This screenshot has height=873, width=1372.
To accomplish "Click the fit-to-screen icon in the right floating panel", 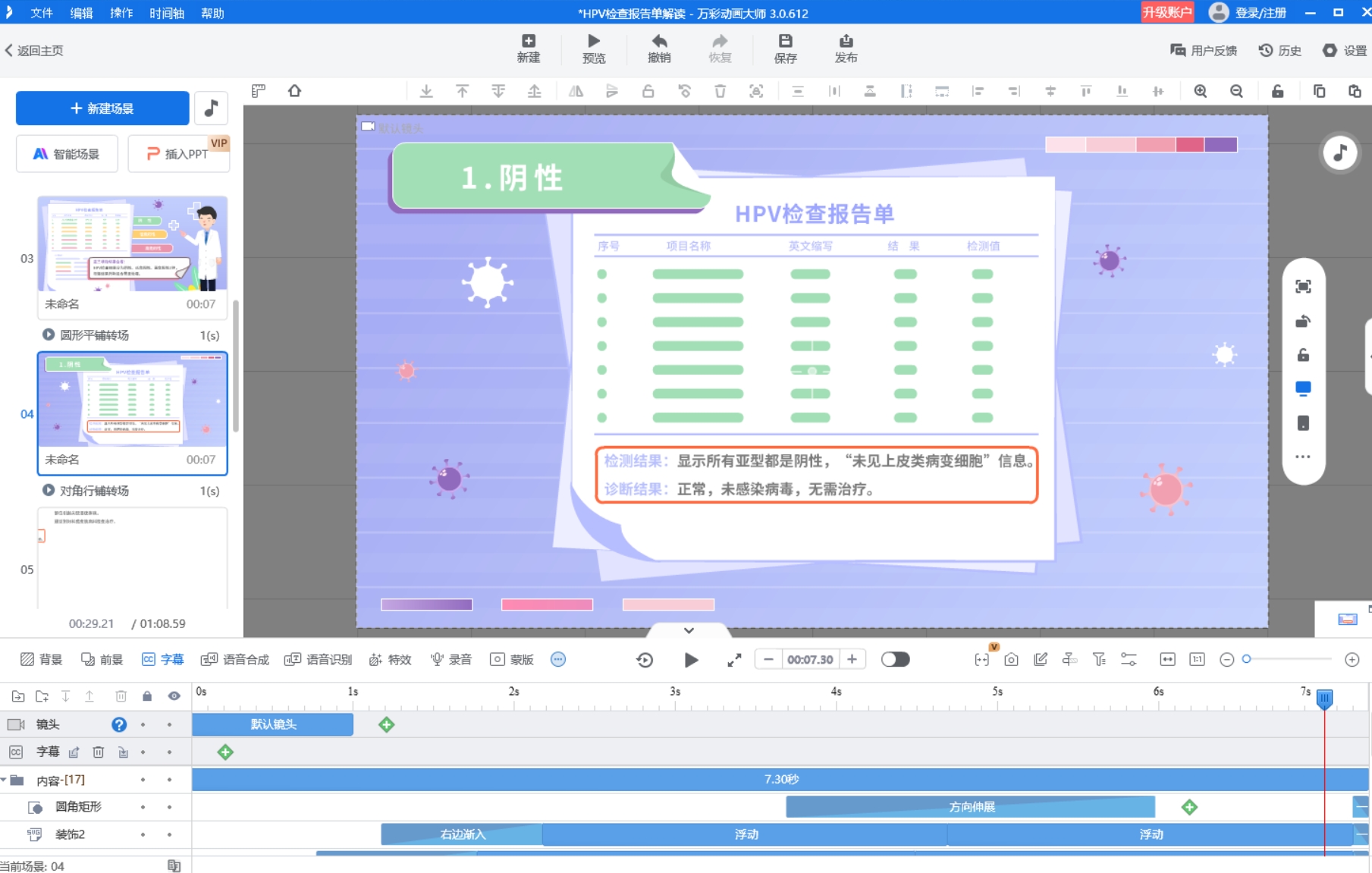I will pos(1303,286).
